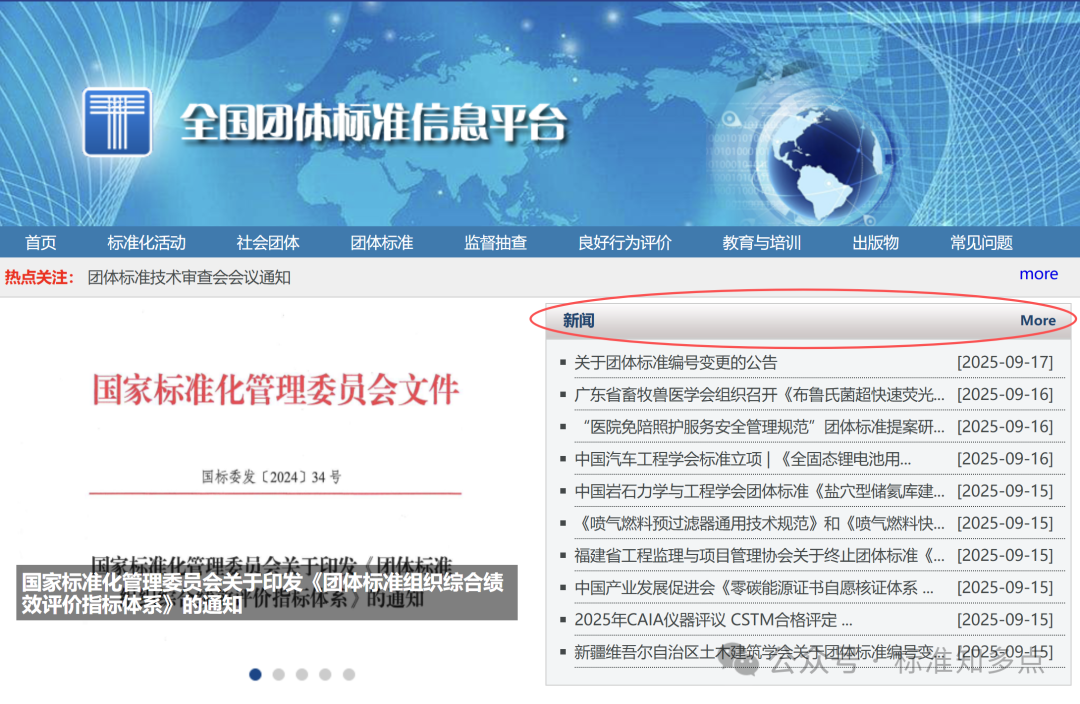
Task: Click date [2025-09-17] on first news row
Action: [x=1005, y=362]
